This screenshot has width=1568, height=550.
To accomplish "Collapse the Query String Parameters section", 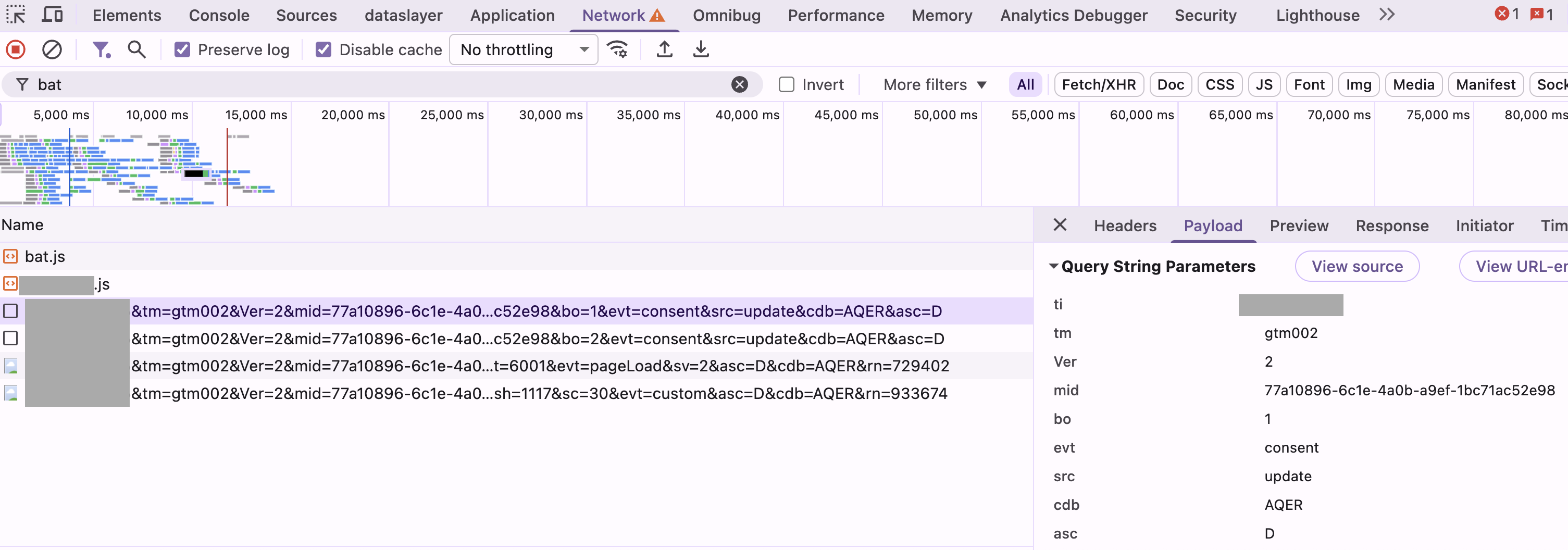I will pos(1053,266).
